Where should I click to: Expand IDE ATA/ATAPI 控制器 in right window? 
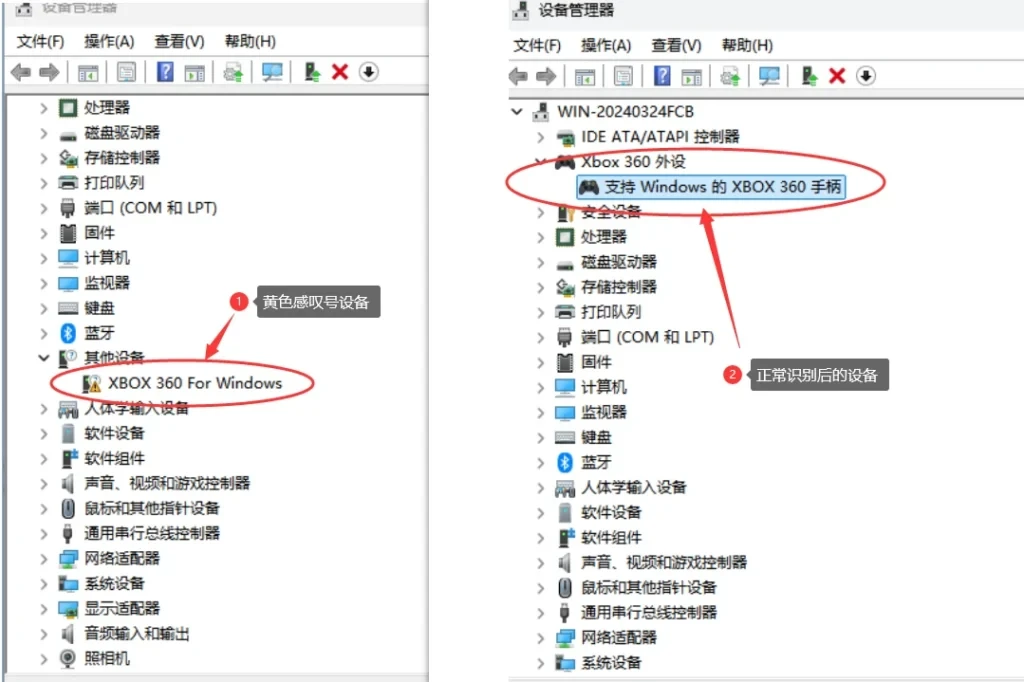(x=541, y=137)
